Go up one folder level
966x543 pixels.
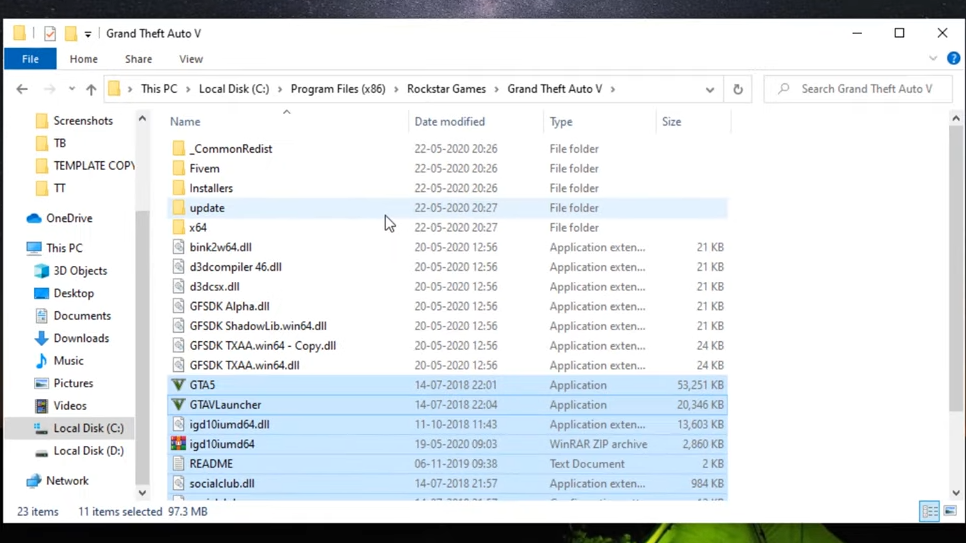[x=91, y=89]
